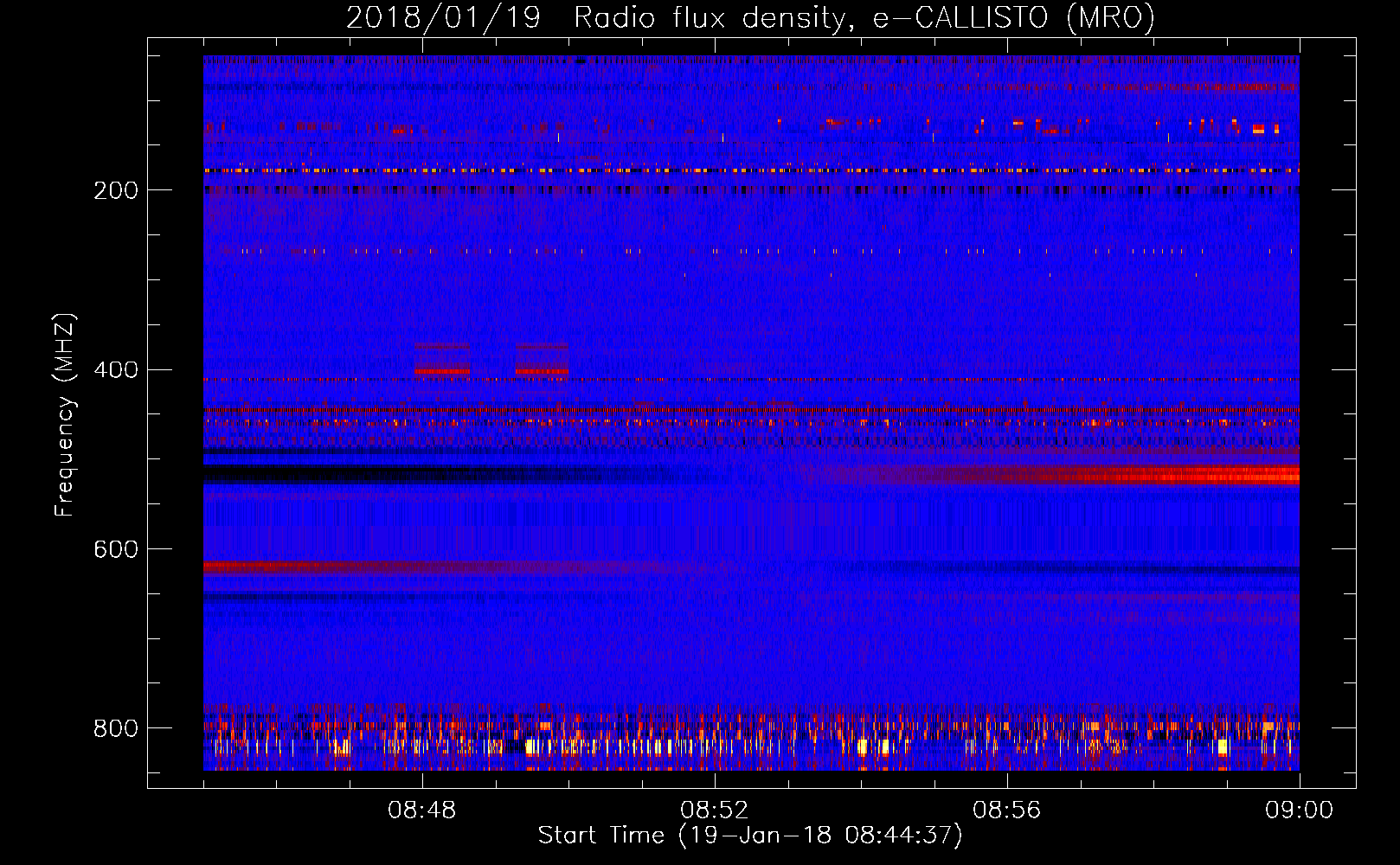
Task: Click the 200 frequency tick label
Action: tap(116, 190)
